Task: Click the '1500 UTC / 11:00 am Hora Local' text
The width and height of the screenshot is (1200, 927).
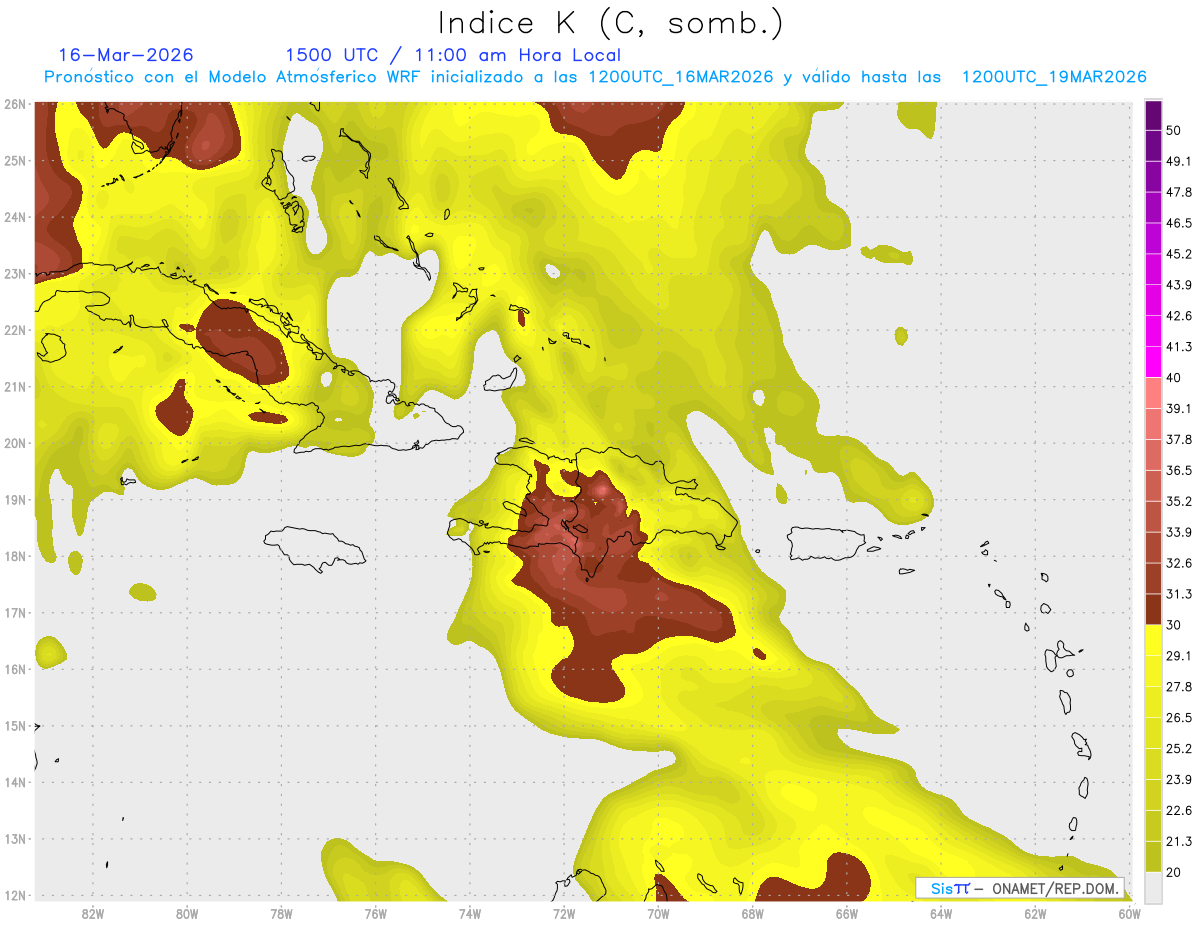Action: click(x=453, y=55)
